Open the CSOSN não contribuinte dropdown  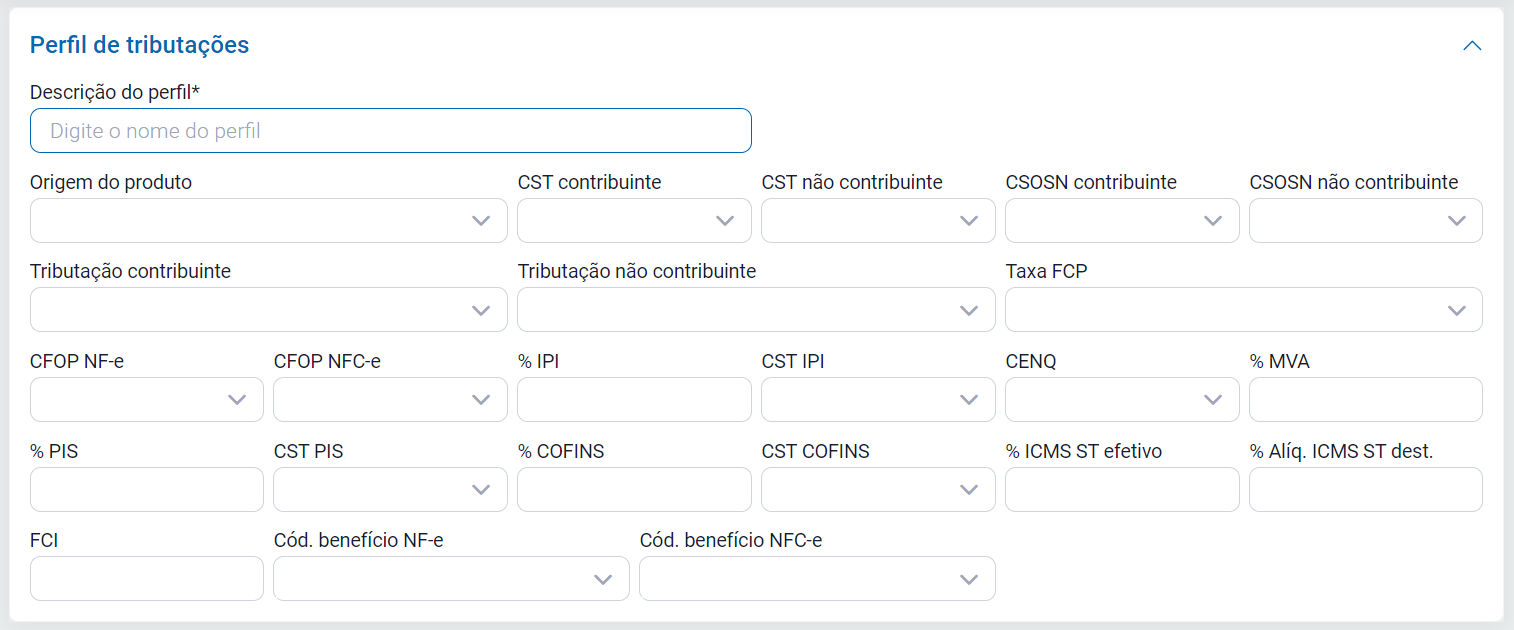[1365, 221]
